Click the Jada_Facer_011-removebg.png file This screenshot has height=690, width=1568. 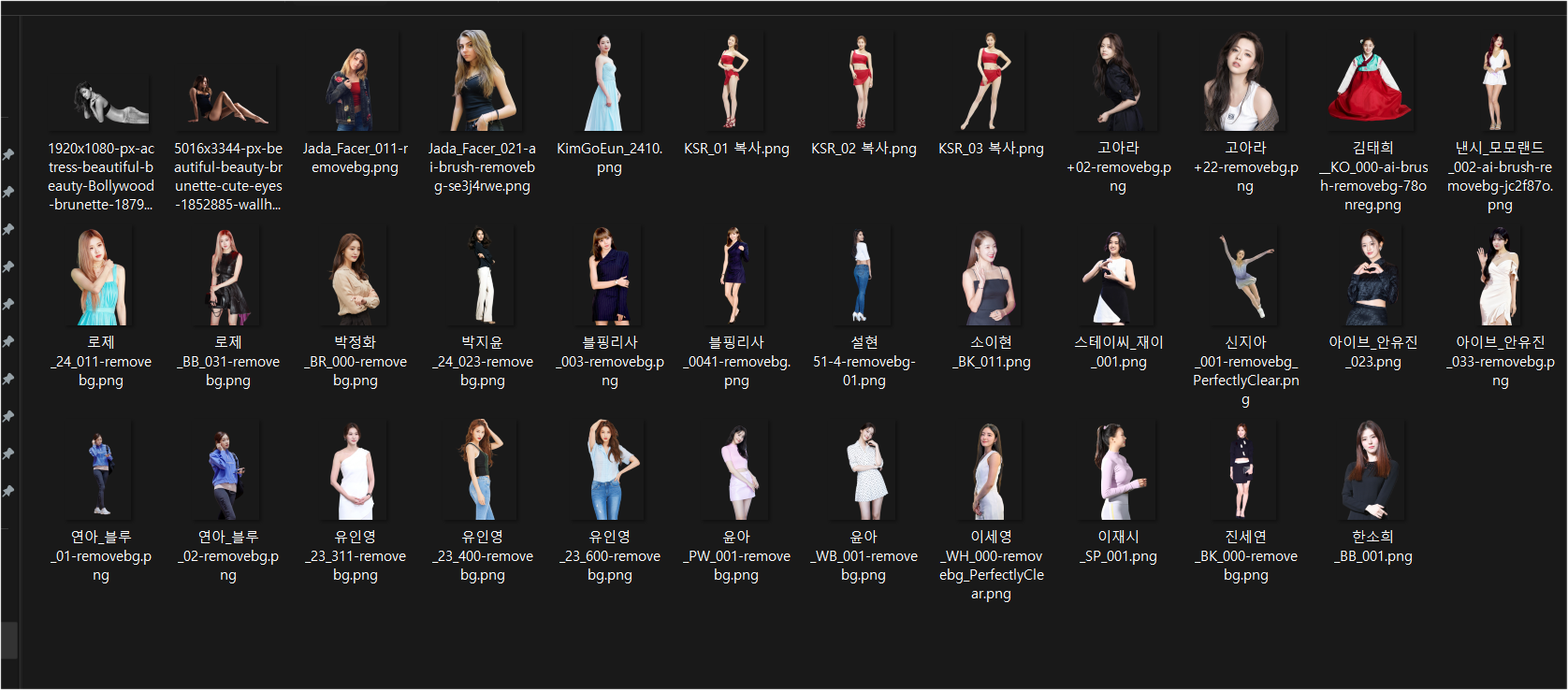click(355, 90)
